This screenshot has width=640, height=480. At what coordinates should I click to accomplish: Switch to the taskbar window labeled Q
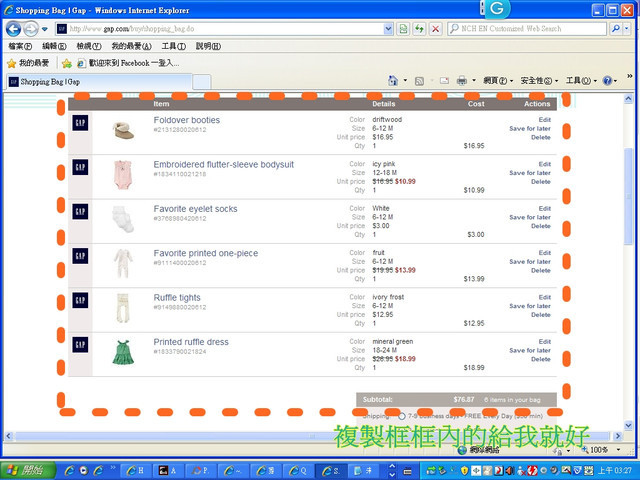pos(298,471)
